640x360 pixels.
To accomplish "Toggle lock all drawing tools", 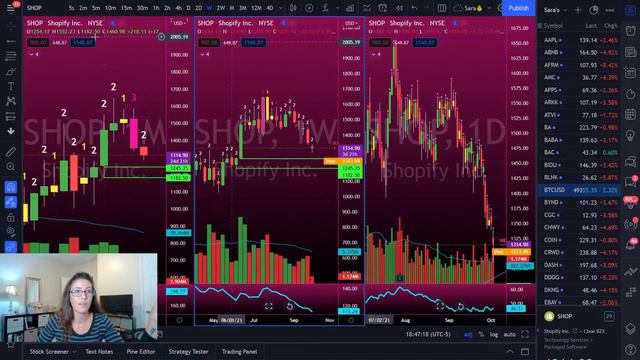I will pos(11,217).
